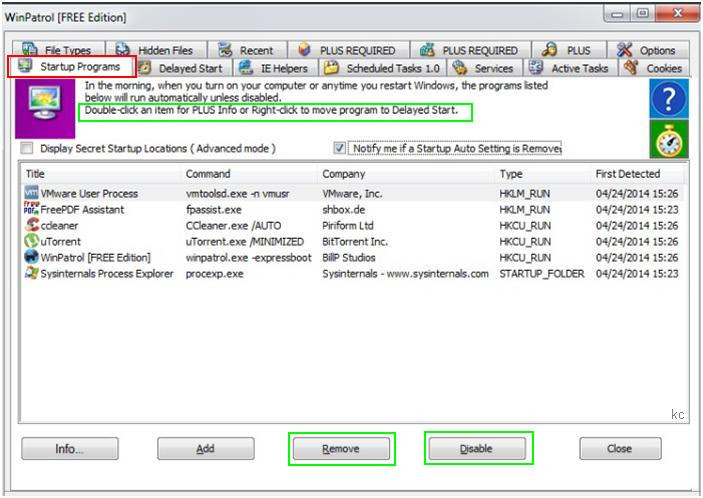Open the Options tab
This screenshot has height=498, width=703.
[648, 50]
